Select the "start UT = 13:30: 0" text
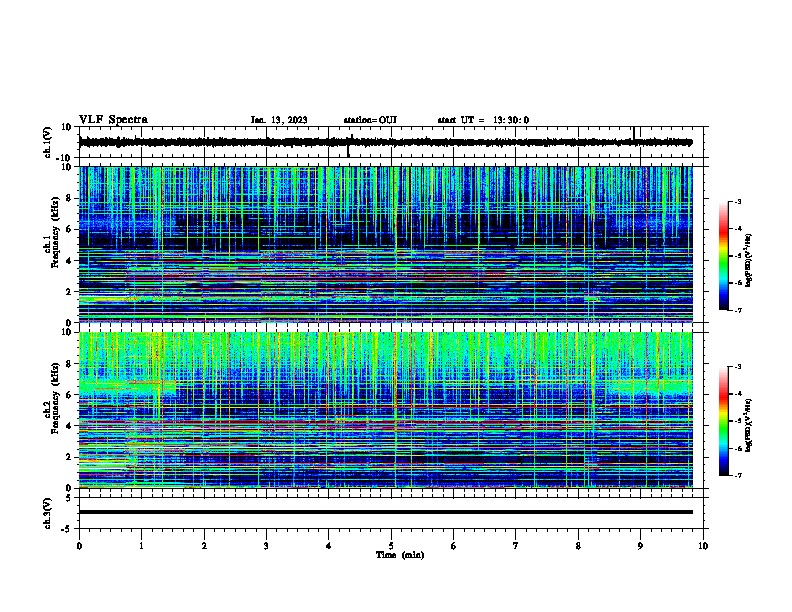The height and width of the screenshot is (612, 792). [x=483, y=120]
